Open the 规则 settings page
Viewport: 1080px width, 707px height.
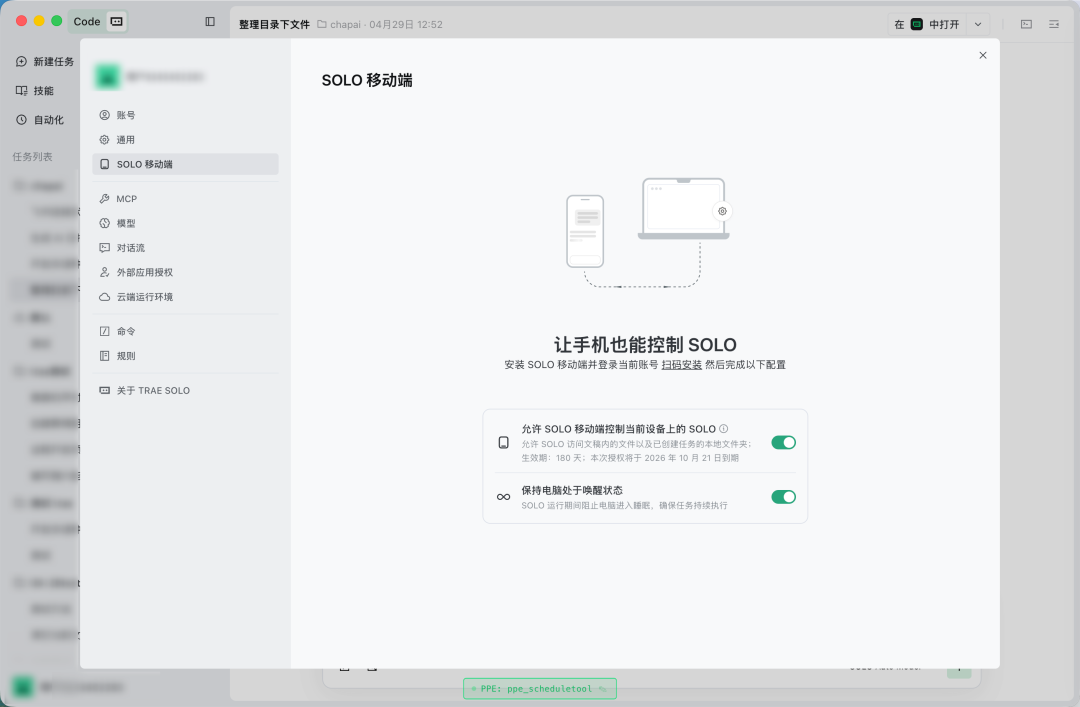(x=185, y=356)
